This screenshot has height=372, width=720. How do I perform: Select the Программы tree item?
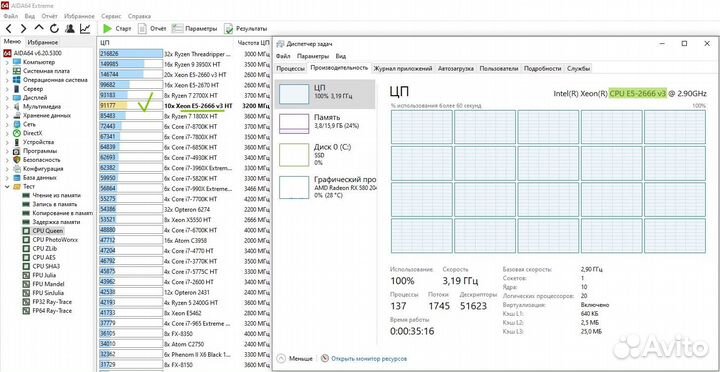click(40, 151)
